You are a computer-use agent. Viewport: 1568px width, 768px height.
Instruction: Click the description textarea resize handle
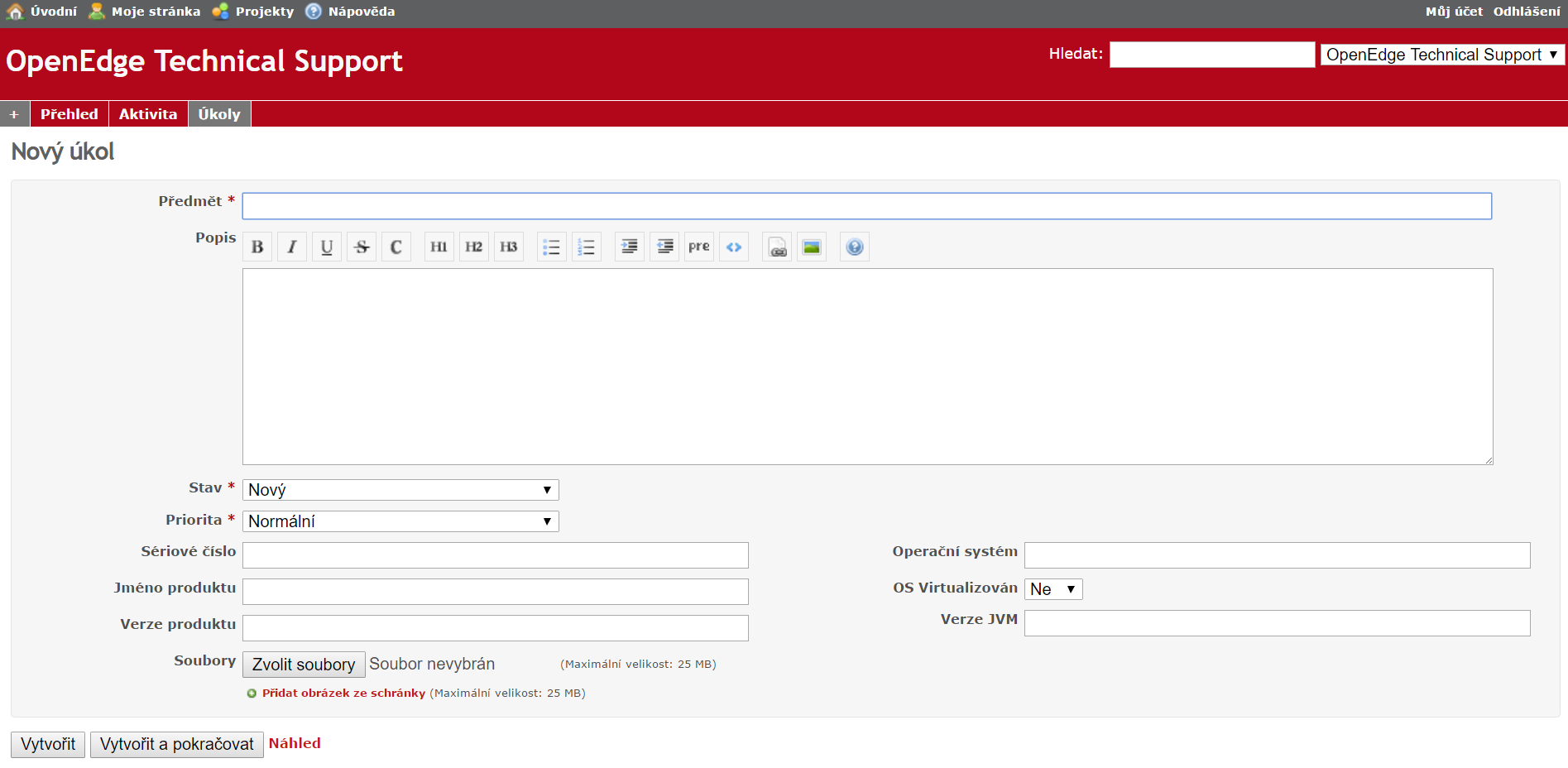click(x=1488, y=459)
